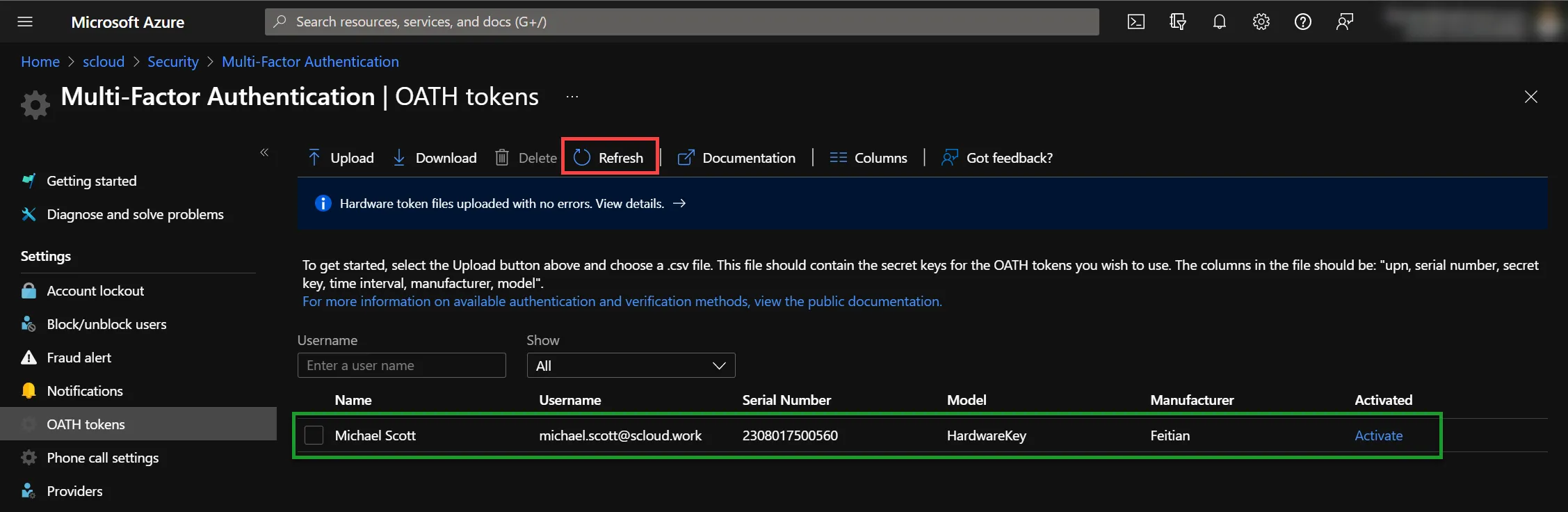Open the Azure portal hamburger menu
1568x512 pixels.
pyautogui.click(x=25, y=22)
